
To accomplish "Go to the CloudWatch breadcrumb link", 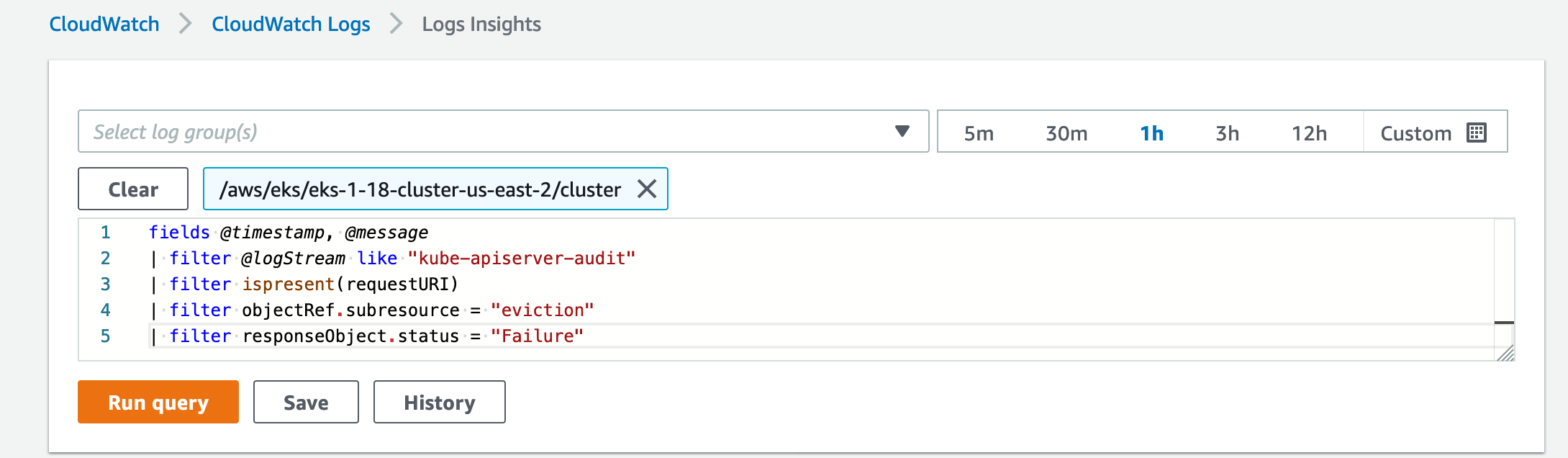I will pyautogui.click(x=104, y=24).
